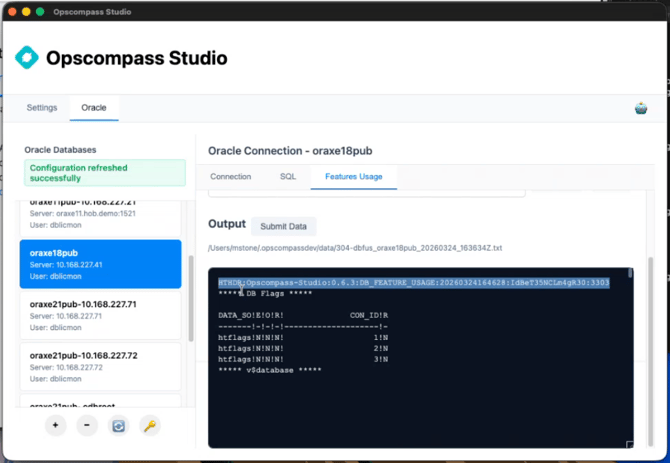Click the avatar icon at top right
This screenshot has height=463, width=670.
tap(641, 108)
